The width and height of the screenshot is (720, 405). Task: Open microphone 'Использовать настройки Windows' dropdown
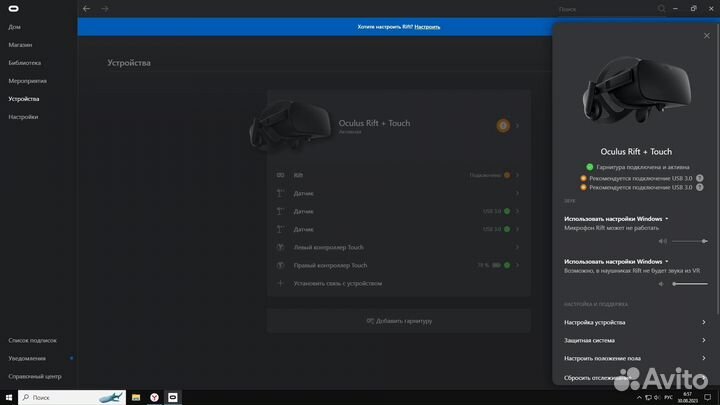click(x=616, y=219)
